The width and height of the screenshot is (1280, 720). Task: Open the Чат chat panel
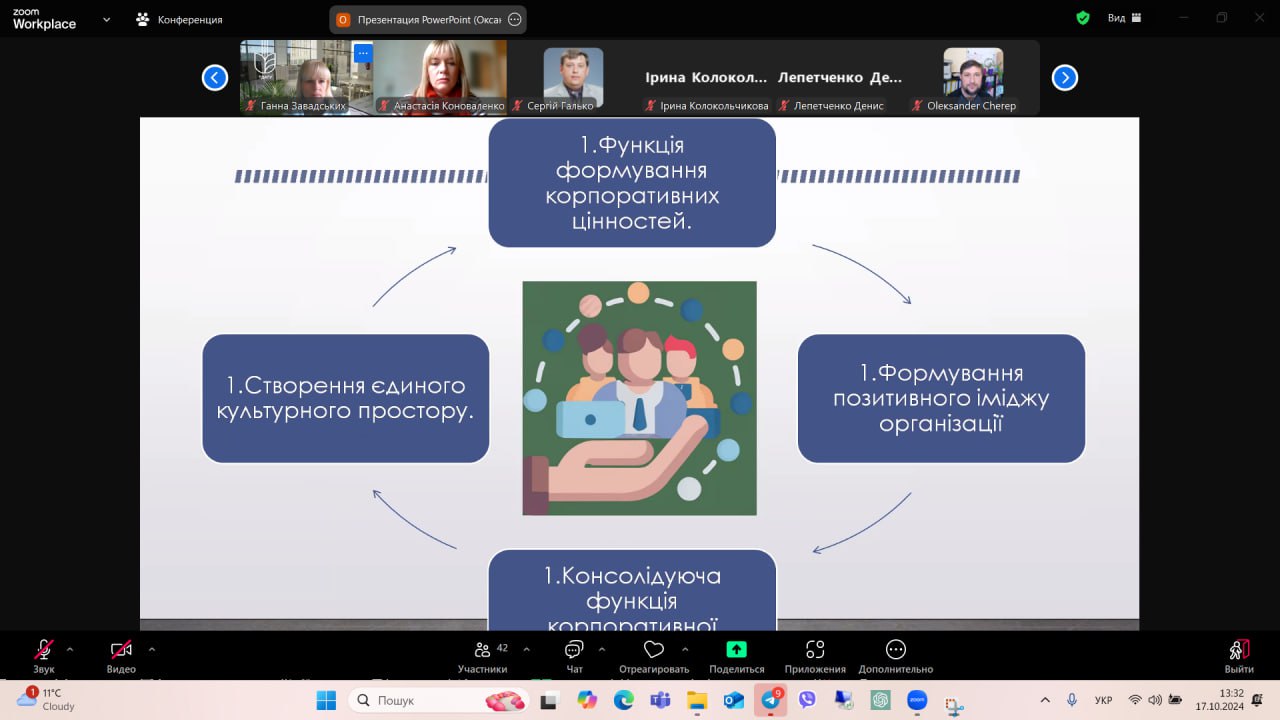[x=574, y=656]
